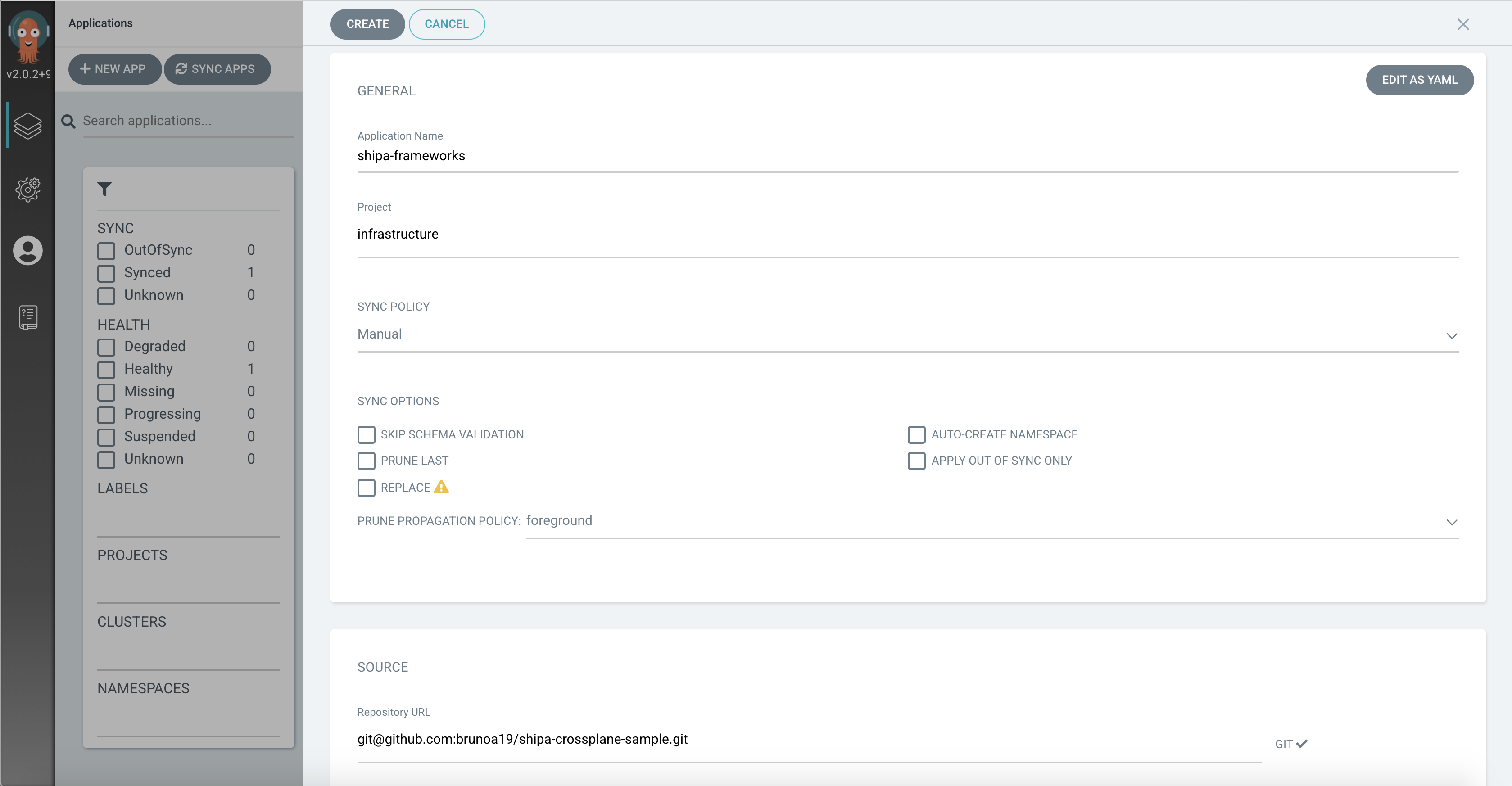Image resolution: width=1512 pixels, height=786 pixels.
Task: Click the Replace warning triangle icon
Action: click(x=441, y=487)
